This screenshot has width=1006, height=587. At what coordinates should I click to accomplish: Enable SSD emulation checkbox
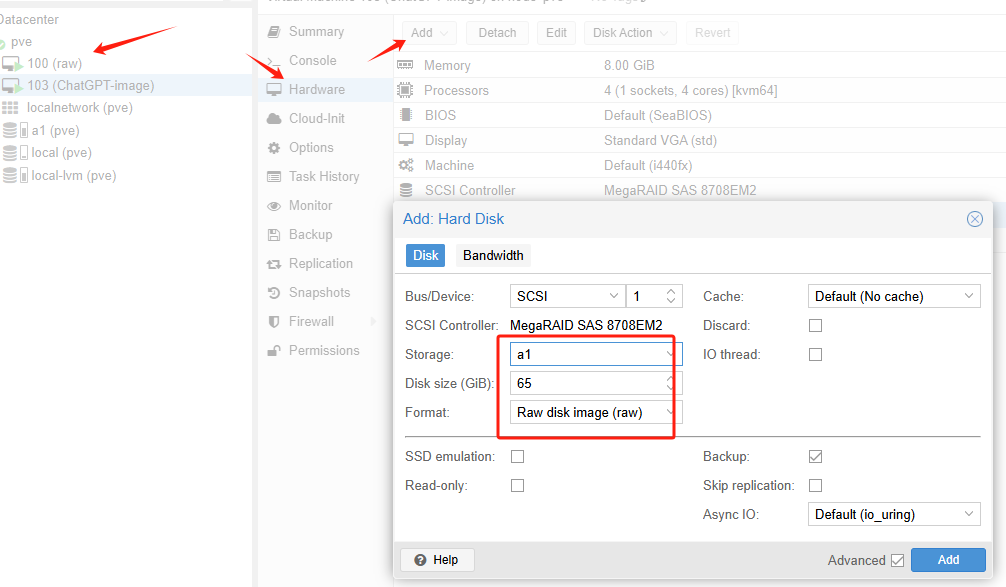coord(517,457)
